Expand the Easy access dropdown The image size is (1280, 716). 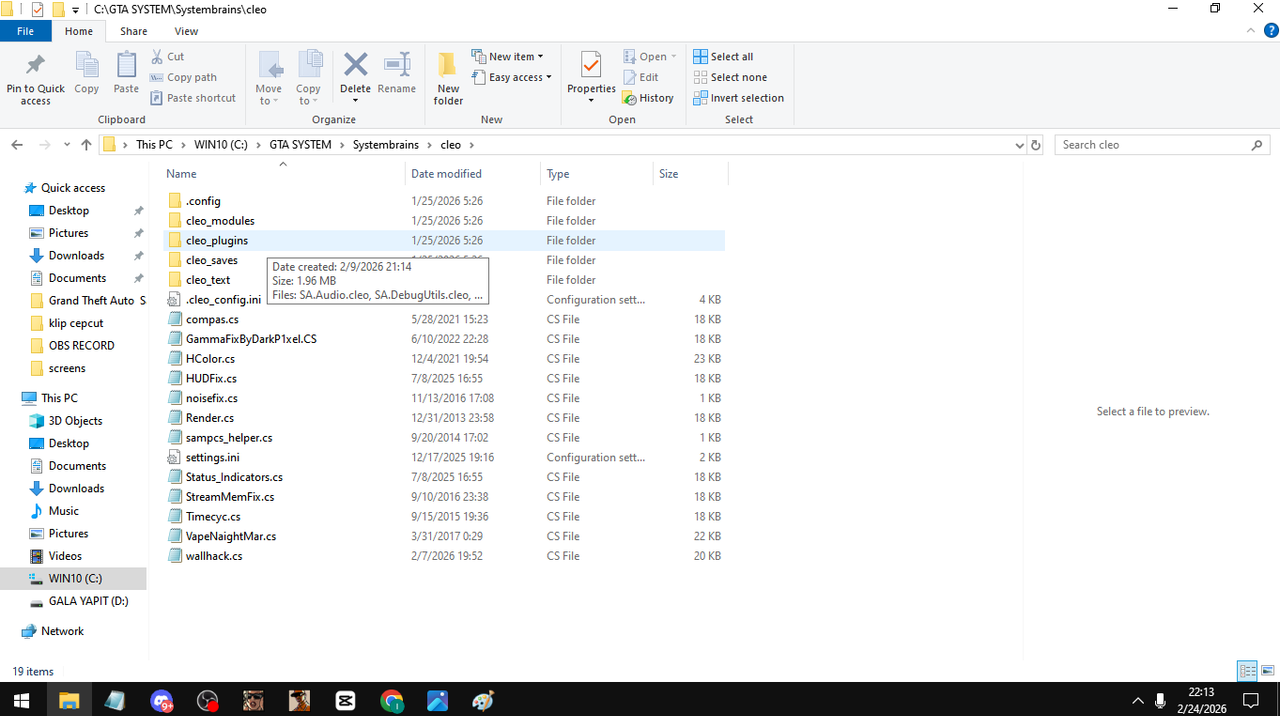[x=512, y=77]
